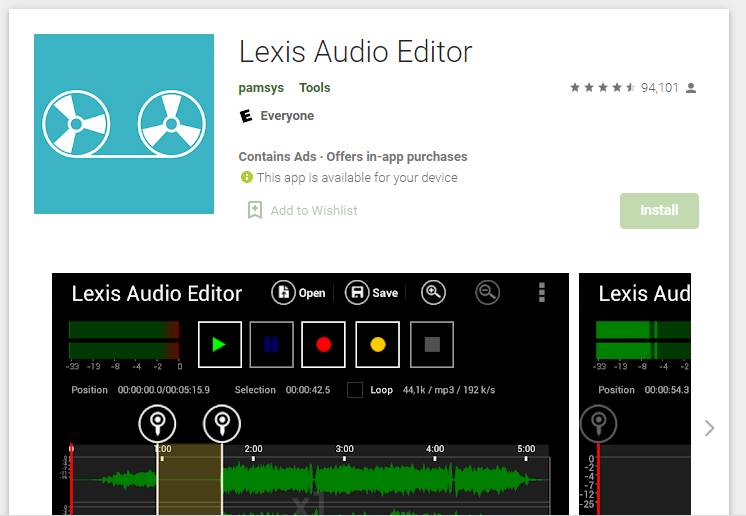746x516 pixels.
Task: Click the zoom out magnifier icon
Action: click(x=488, y=292)
